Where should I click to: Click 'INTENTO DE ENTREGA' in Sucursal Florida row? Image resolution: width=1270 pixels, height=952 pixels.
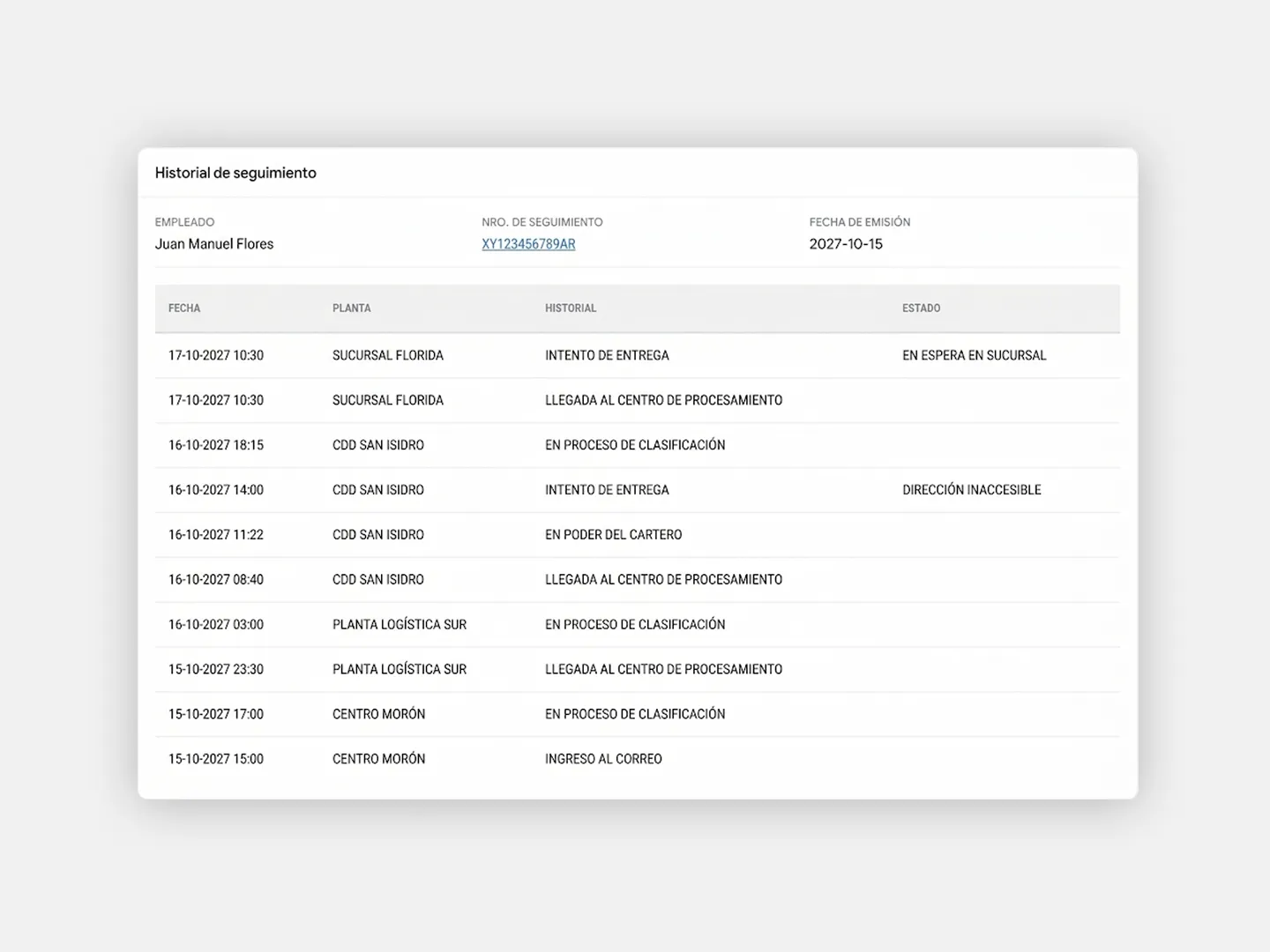pos(607,355)
